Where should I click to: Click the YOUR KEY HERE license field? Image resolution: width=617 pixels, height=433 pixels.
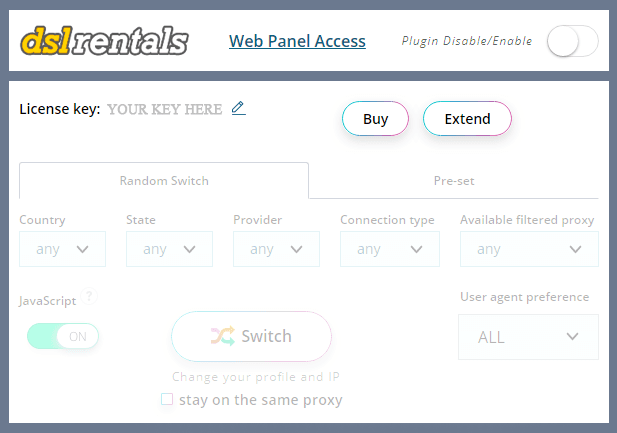pos(165,109)
